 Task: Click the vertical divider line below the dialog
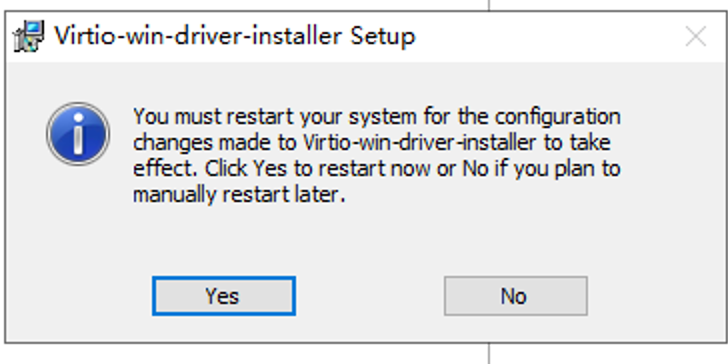point(489,354)
